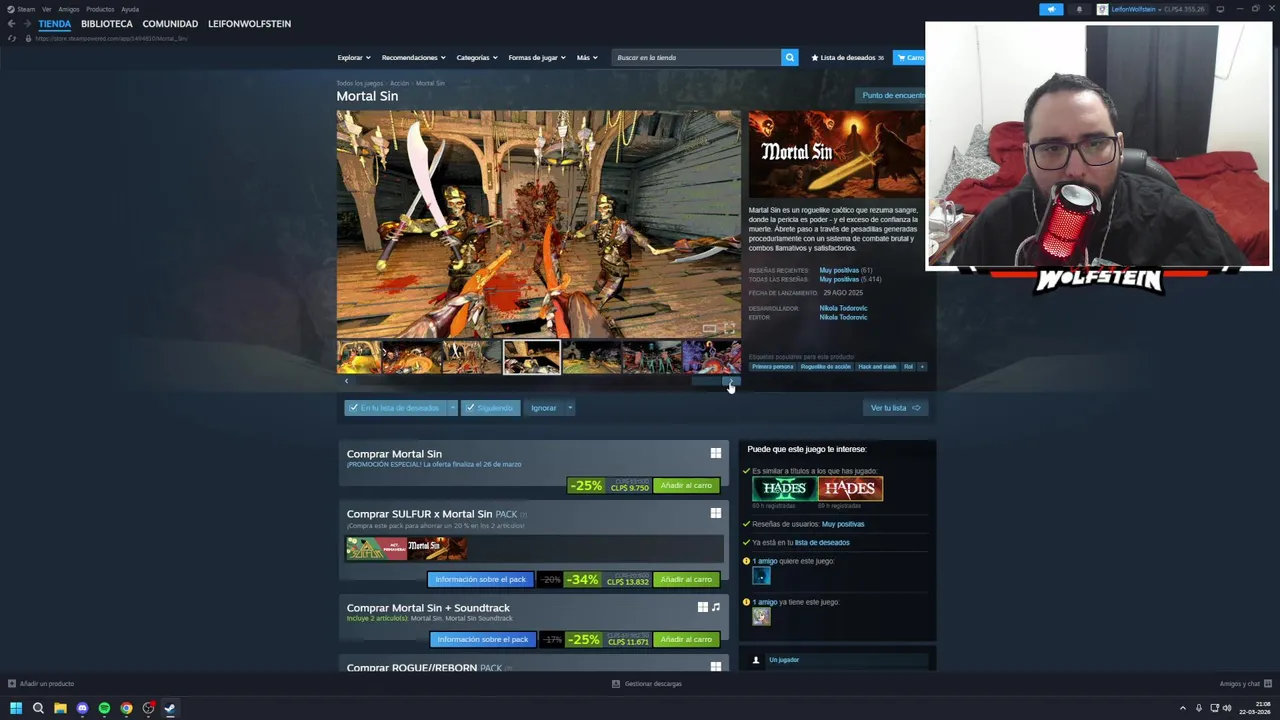The width and height of the screenshot is (1280, 720).
Task: Select the highlighted fourth screenshot thumbnail
Action: tap(531, 358)
